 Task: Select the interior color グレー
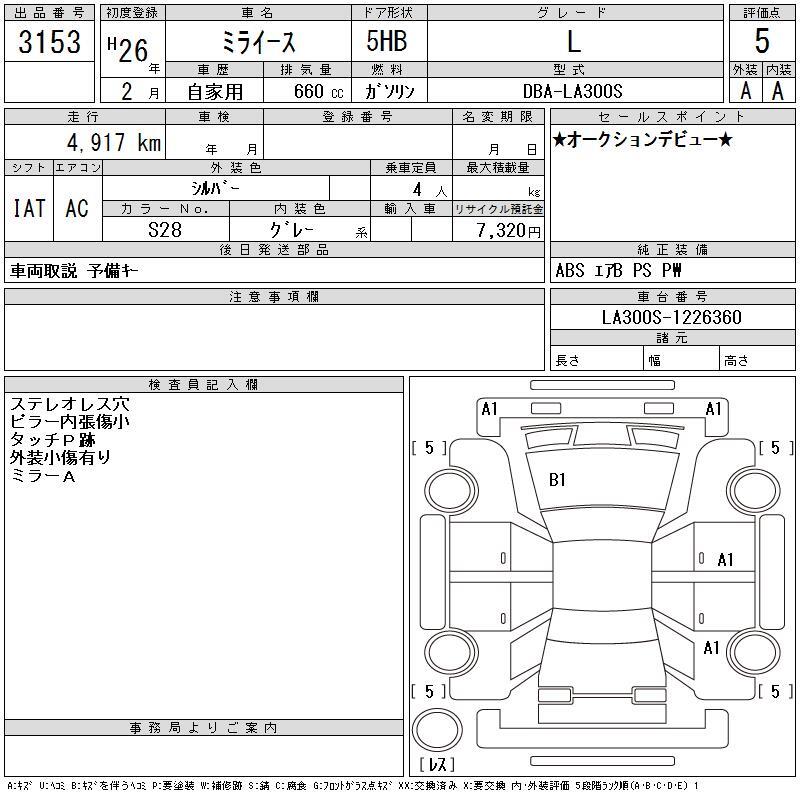tap(292, 230)
